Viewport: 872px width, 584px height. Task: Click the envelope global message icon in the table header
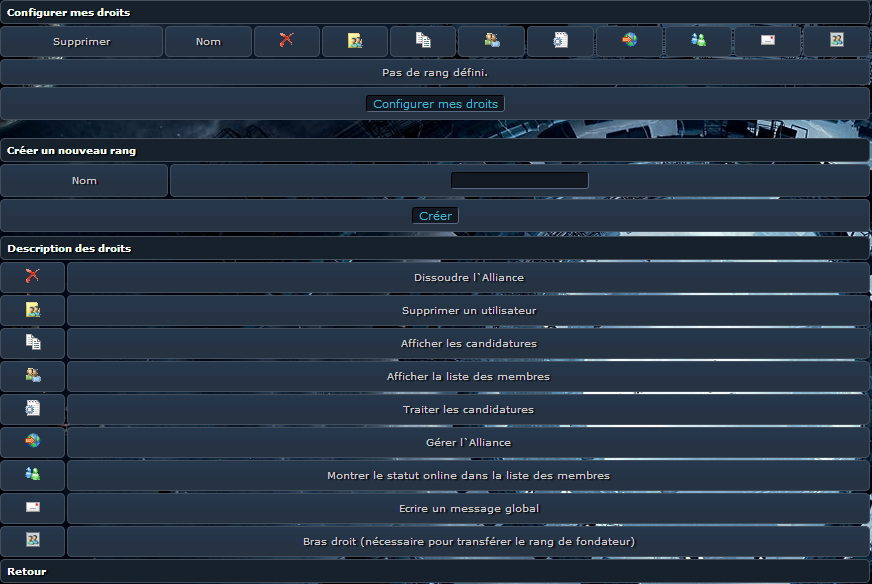point(767,41)
